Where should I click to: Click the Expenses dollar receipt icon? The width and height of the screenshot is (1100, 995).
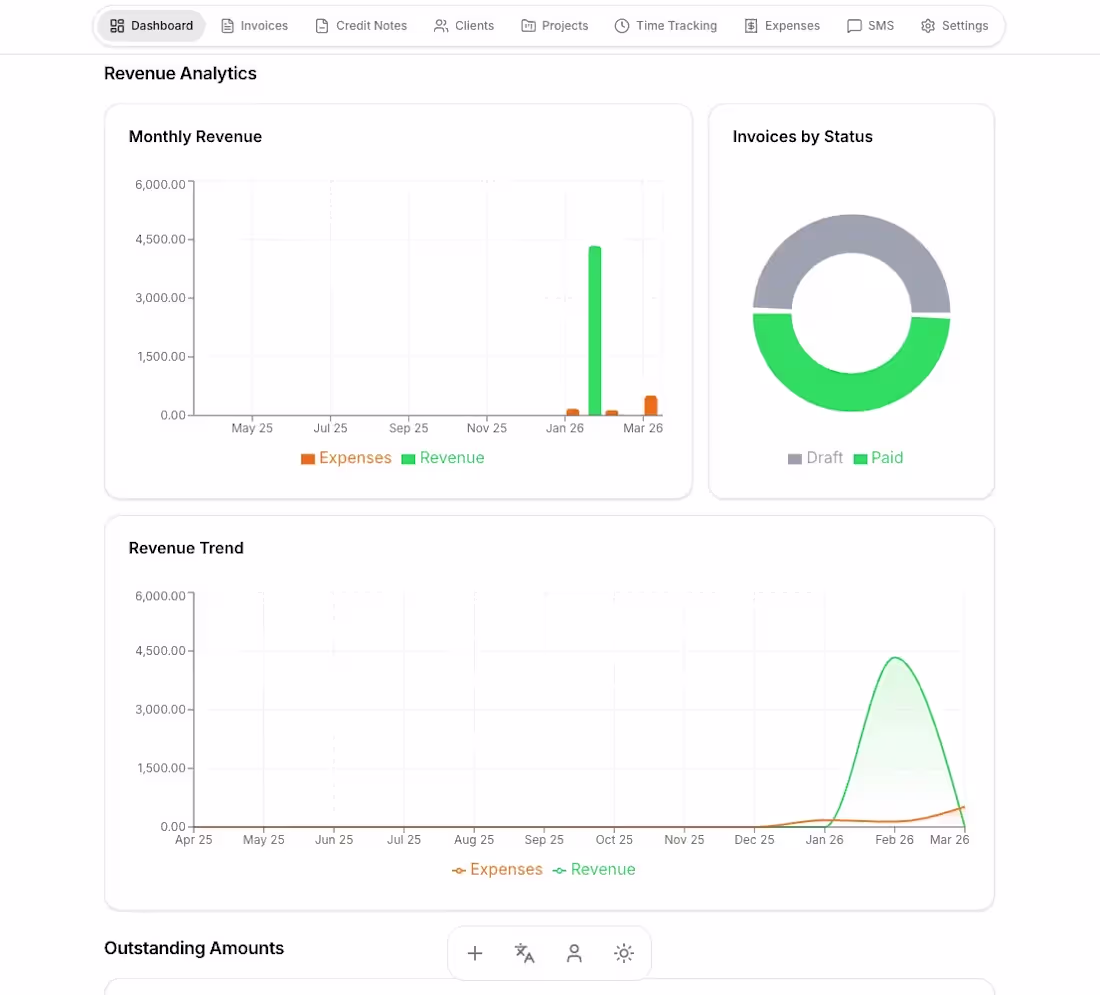point(751,26)
